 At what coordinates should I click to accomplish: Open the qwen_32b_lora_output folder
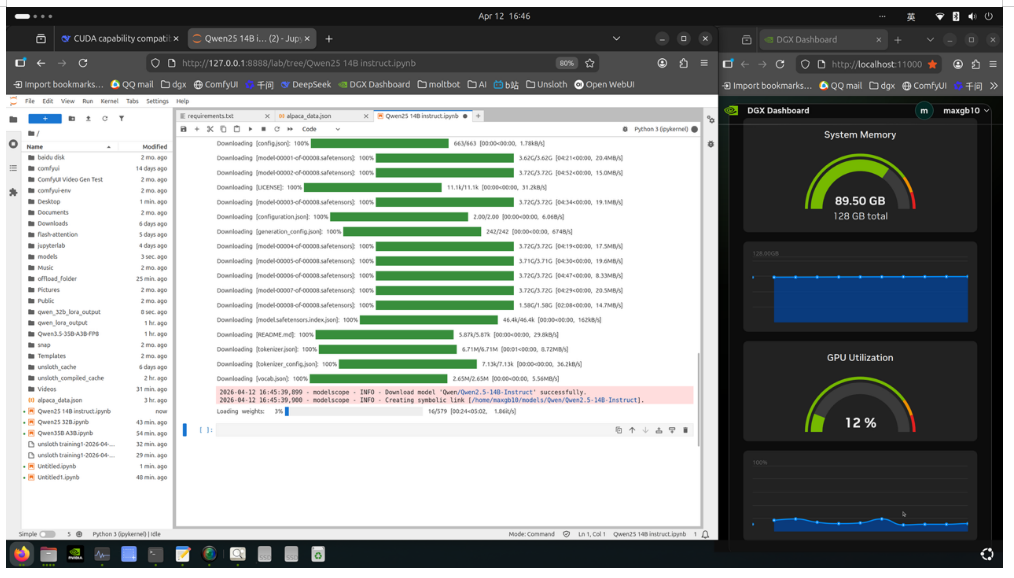[x=69, y=312]
